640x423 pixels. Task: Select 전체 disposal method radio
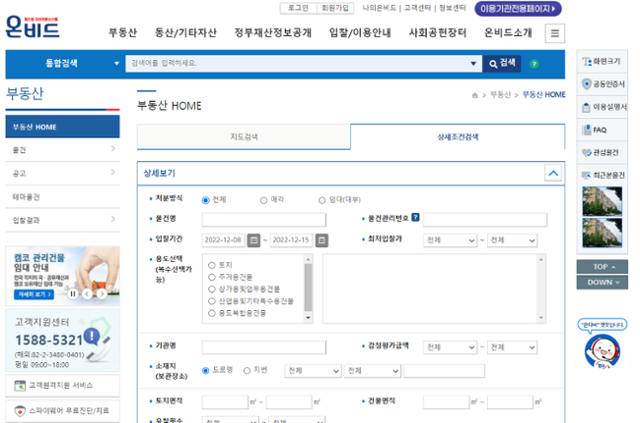pyautogui.click(x=206, y=200)
